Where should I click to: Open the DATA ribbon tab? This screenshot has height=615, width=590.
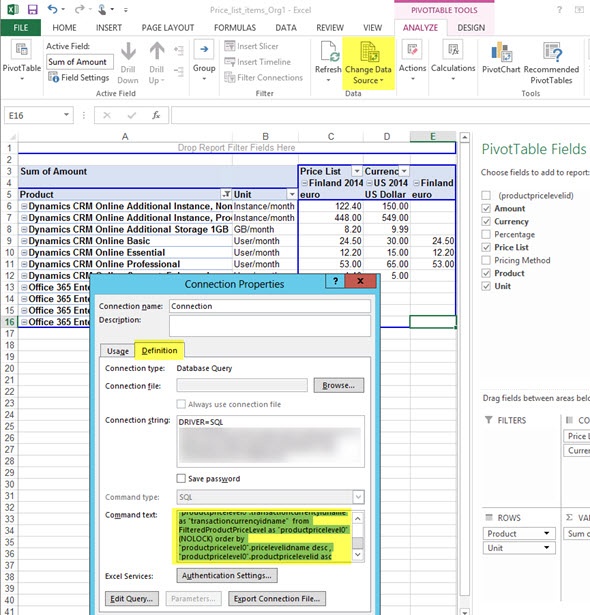(286, 28)
